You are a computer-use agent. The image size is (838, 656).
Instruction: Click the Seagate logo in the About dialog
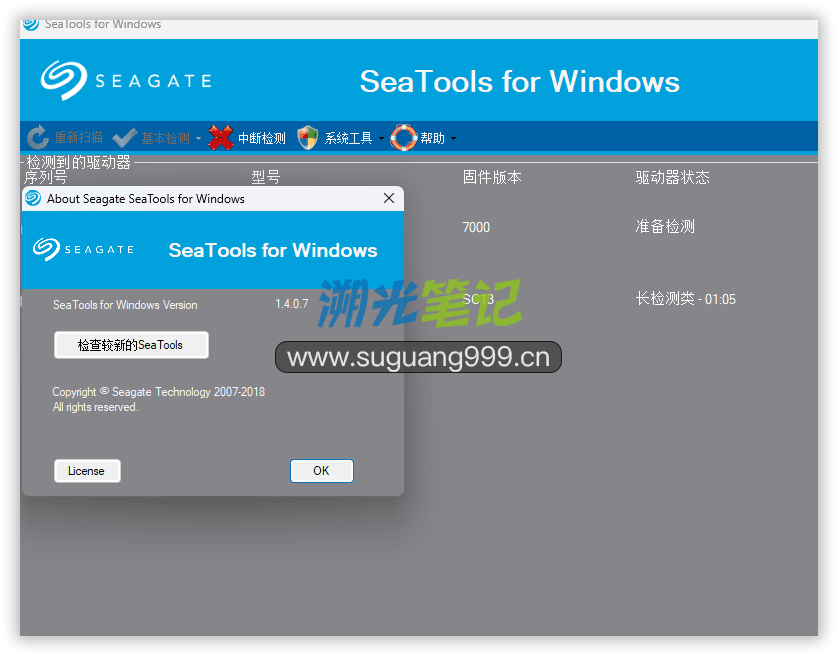(x=83, y=249)
